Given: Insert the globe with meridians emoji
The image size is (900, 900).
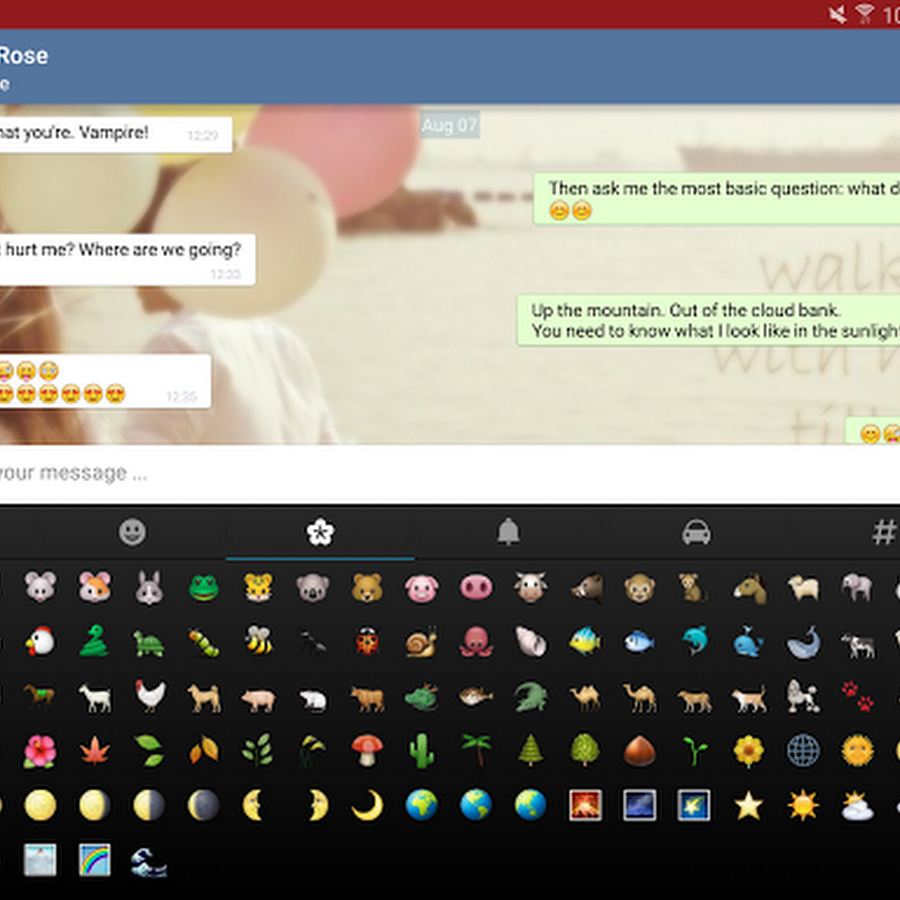Looking at the screenshot, I should [803, 751].
